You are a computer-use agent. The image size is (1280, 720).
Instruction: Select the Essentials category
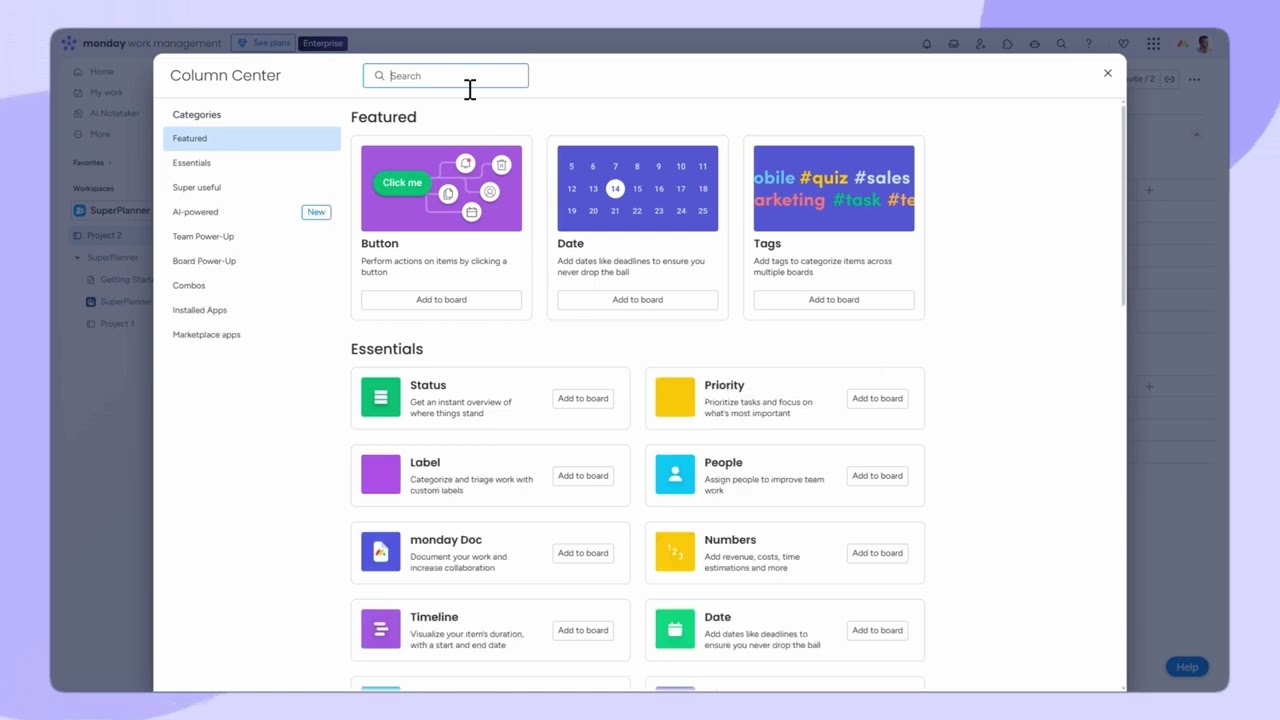252,163
